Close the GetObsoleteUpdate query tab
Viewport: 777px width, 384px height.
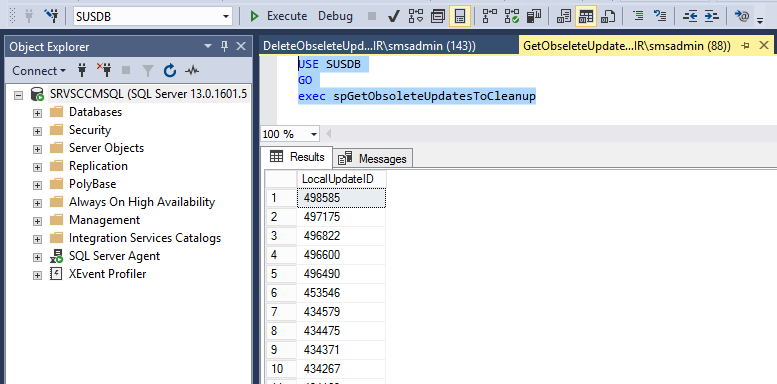click(x=764, y=46)
